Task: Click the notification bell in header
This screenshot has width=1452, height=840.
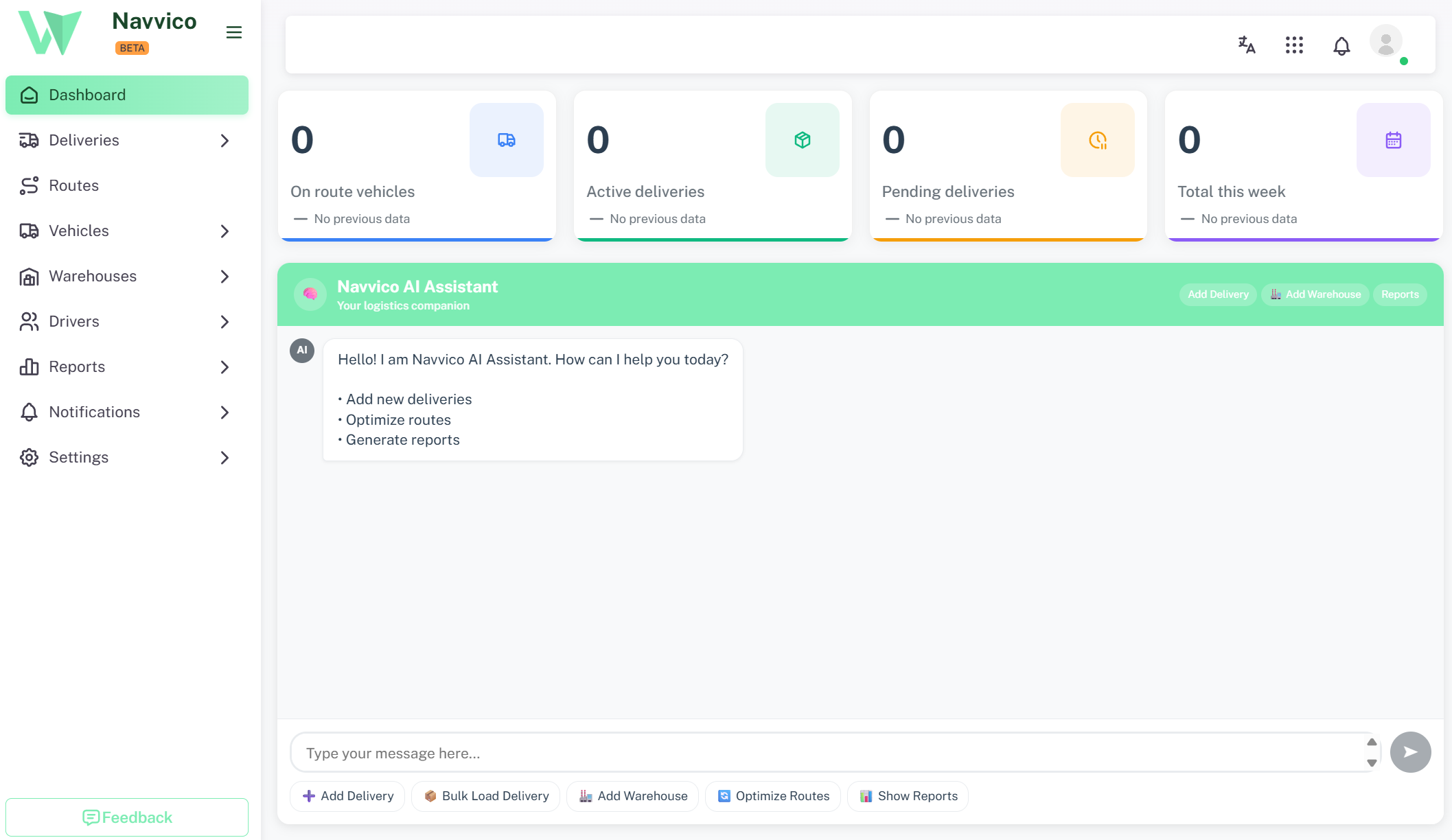Action: [1341, 46]
